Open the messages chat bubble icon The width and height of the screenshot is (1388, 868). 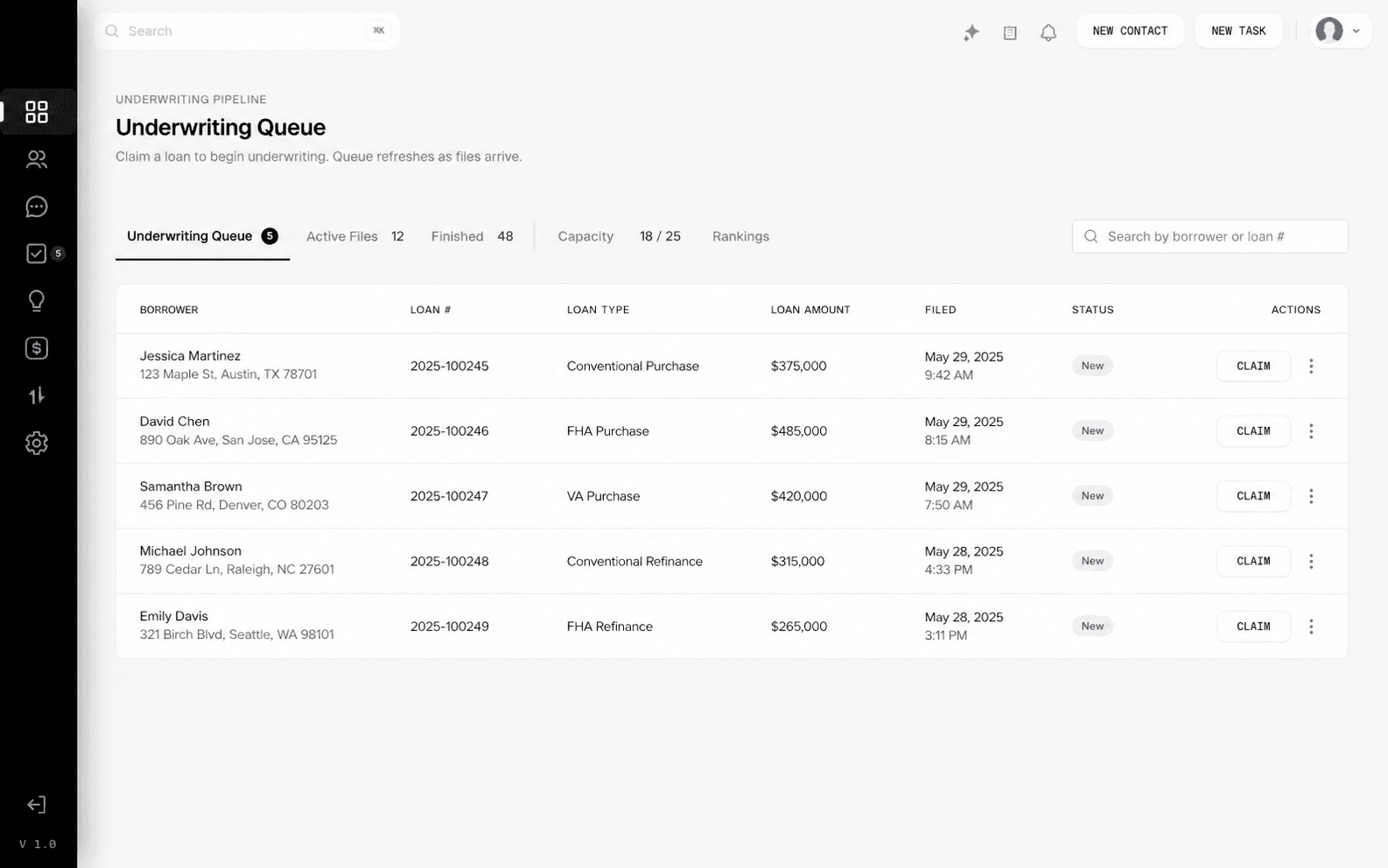coord(37,206)
